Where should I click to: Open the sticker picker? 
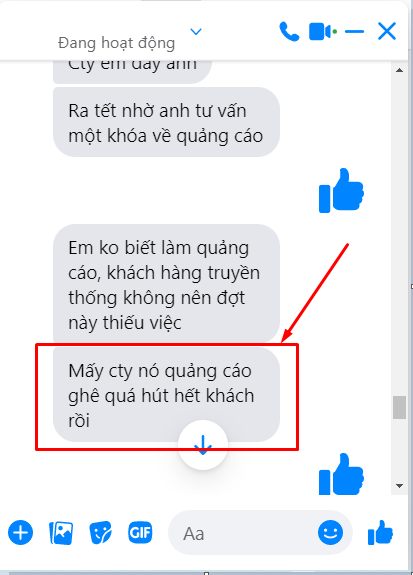pos(100,532)
